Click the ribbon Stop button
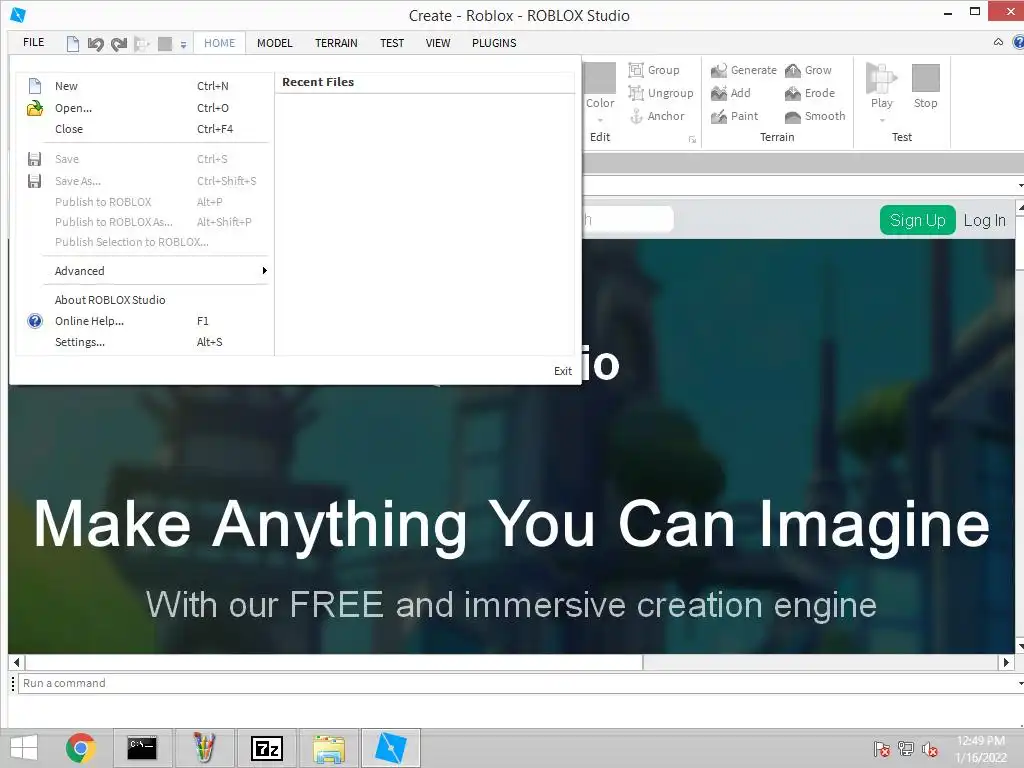The image size is (1024, 768). (925, 86)
